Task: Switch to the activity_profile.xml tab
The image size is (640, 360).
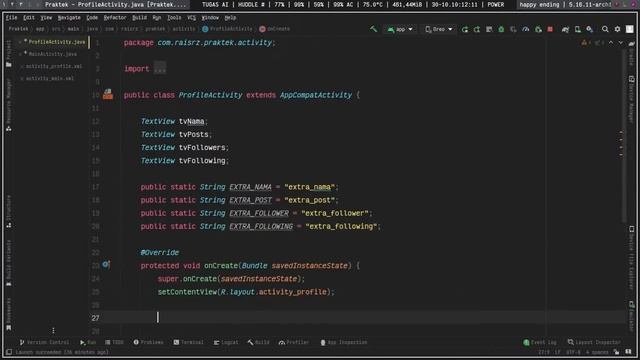Action: pos(52,66)
